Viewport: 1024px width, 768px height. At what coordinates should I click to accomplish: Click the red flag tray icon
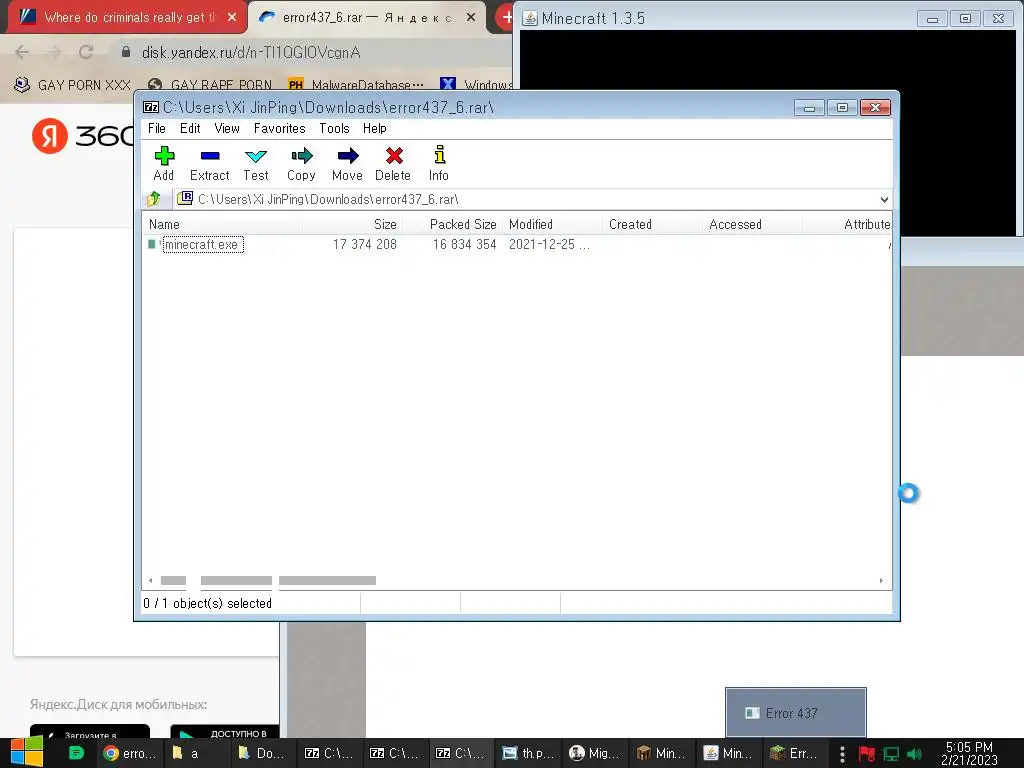coord(867,754)
